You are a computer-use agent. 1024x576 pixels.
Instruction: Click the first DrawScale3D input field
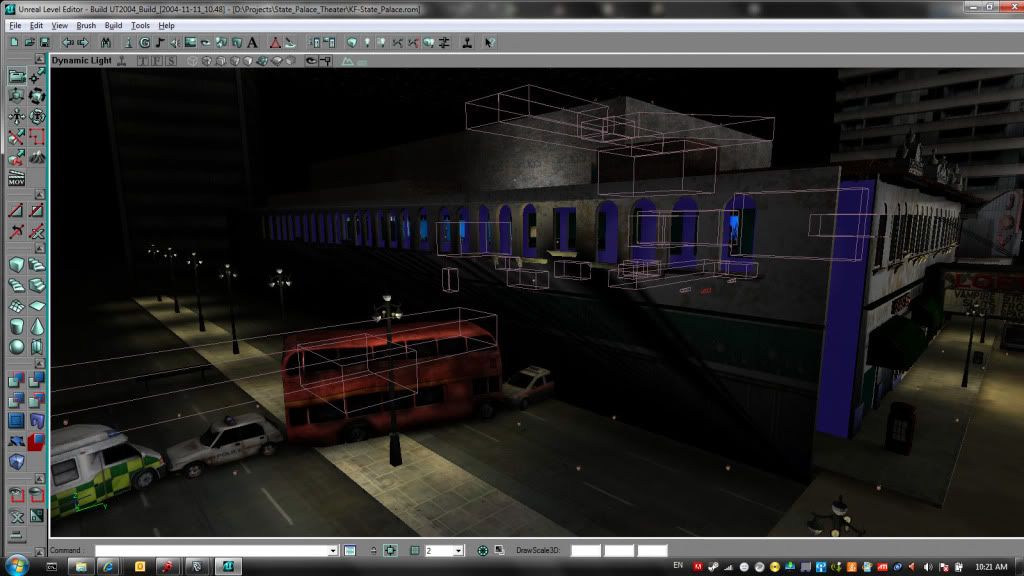click(x=585, y=551)
